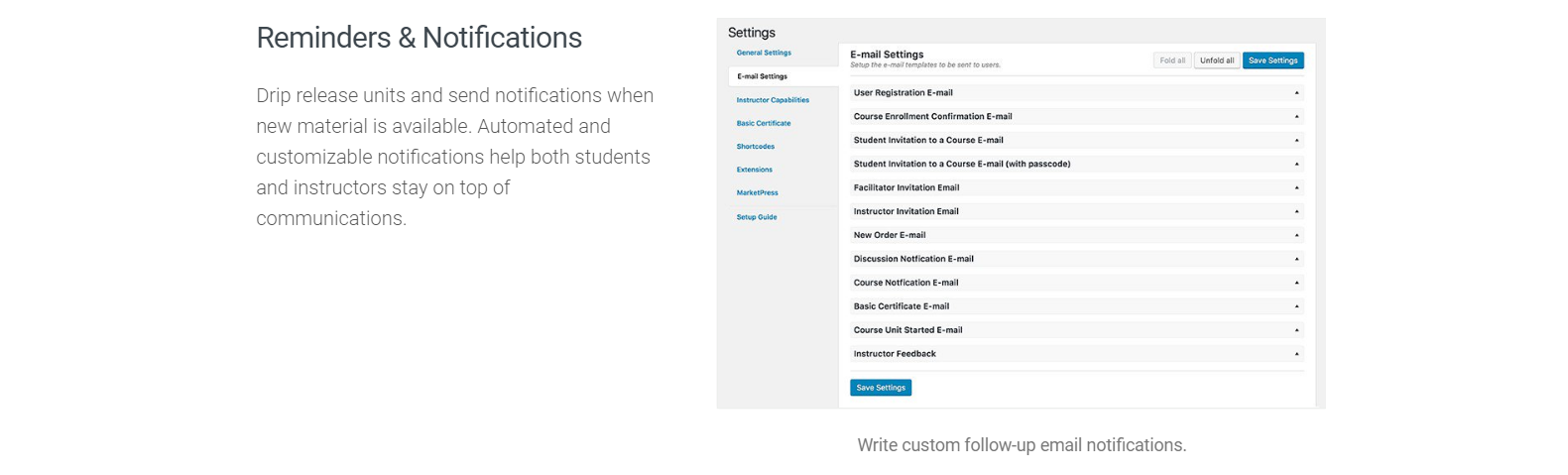Viewport: 1568px width, 475px height.
Task: Toggle the Student Invitation to a Course E-mail arrow
Action: click(x=1296, y=141)
